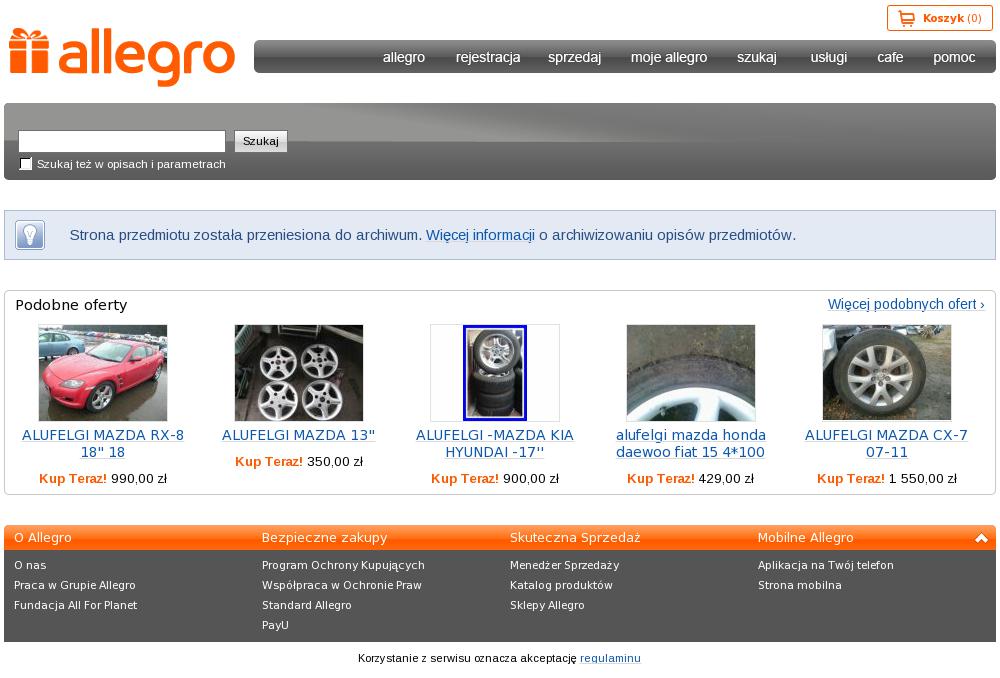This screenshot has height=678, width=1000.
Task: Open Aplikacja na Twój telefon link
Action: coord(825,565)
